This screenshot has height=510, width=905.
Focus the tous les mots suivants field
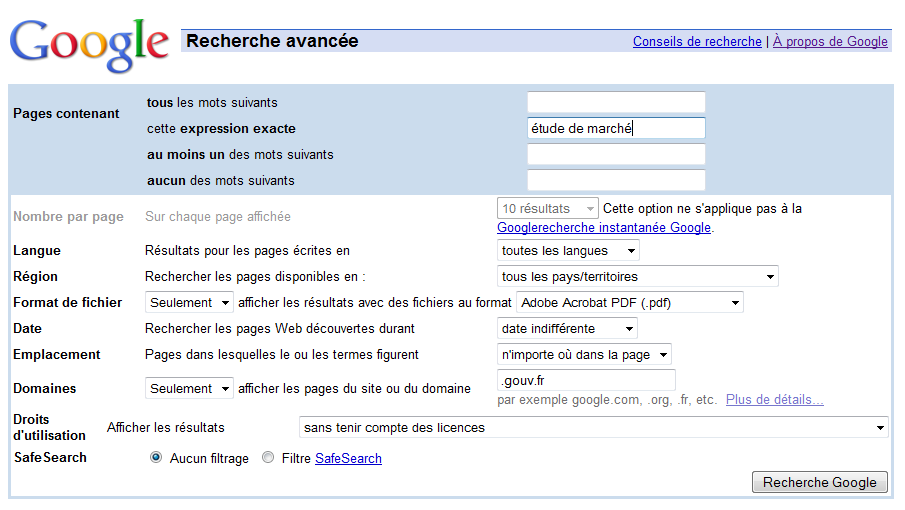click(616, 102)
